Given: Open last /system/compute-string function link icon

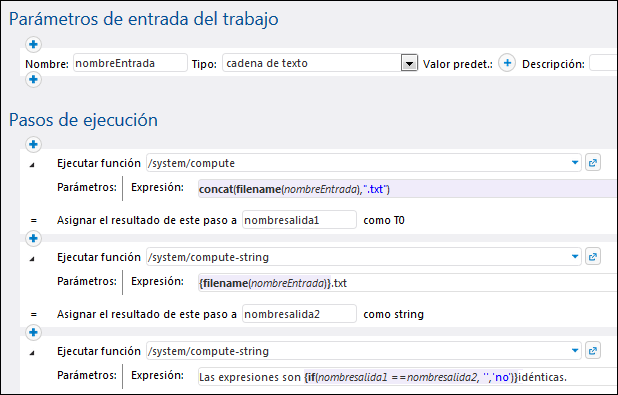Looking at the screenshot, I should (x=593, y=351).
